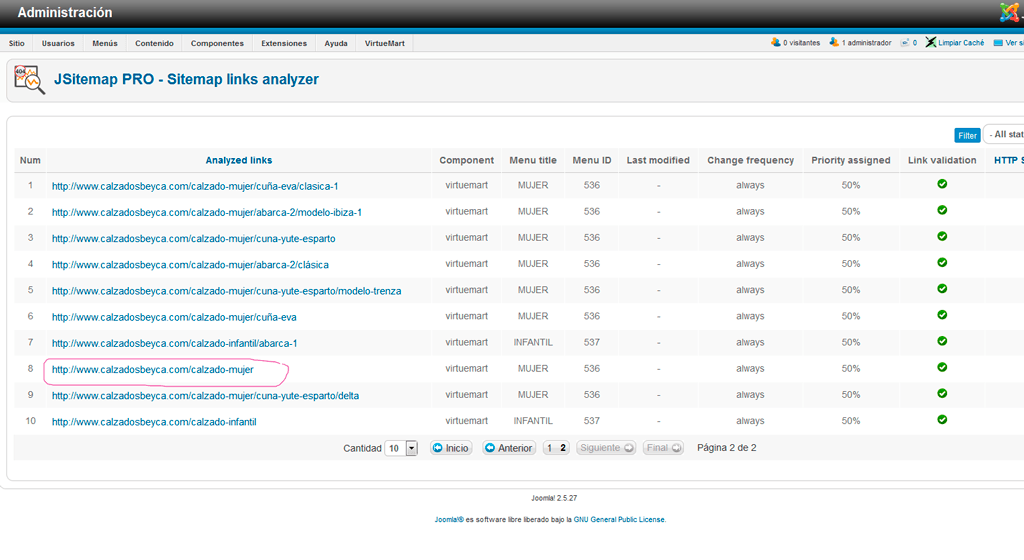Image resolution: width=1024 pixels, height=560 pixels.
Task: Click green validation check for row 5
Action: 942,288
